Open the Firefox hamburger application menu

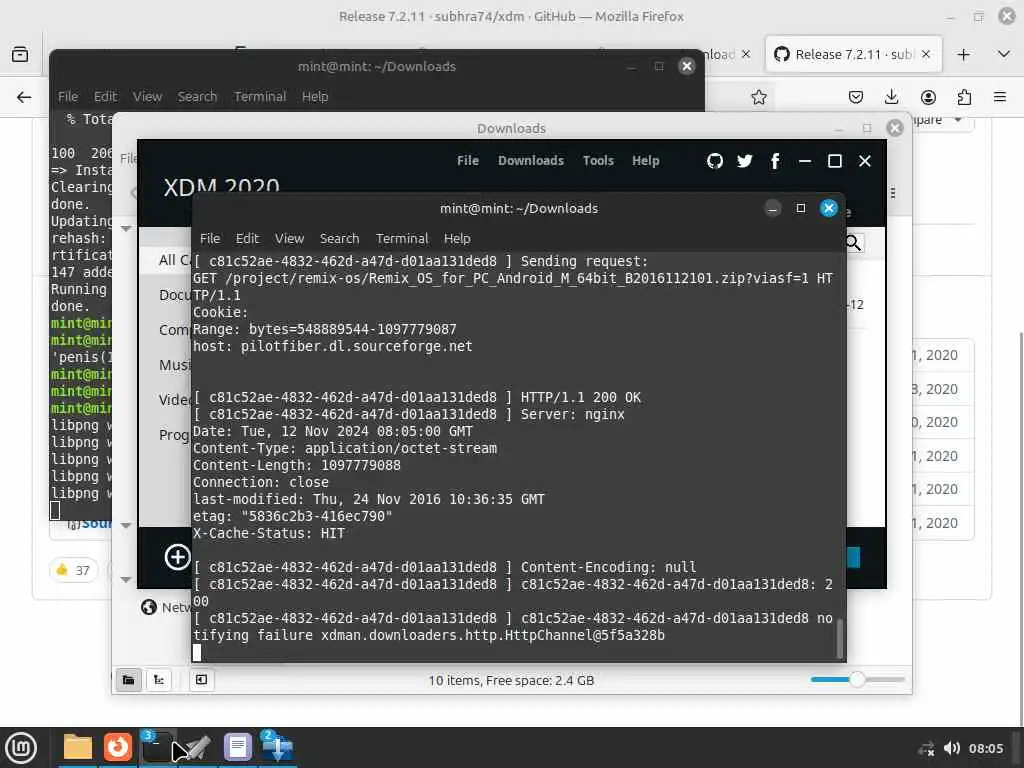1000,97
